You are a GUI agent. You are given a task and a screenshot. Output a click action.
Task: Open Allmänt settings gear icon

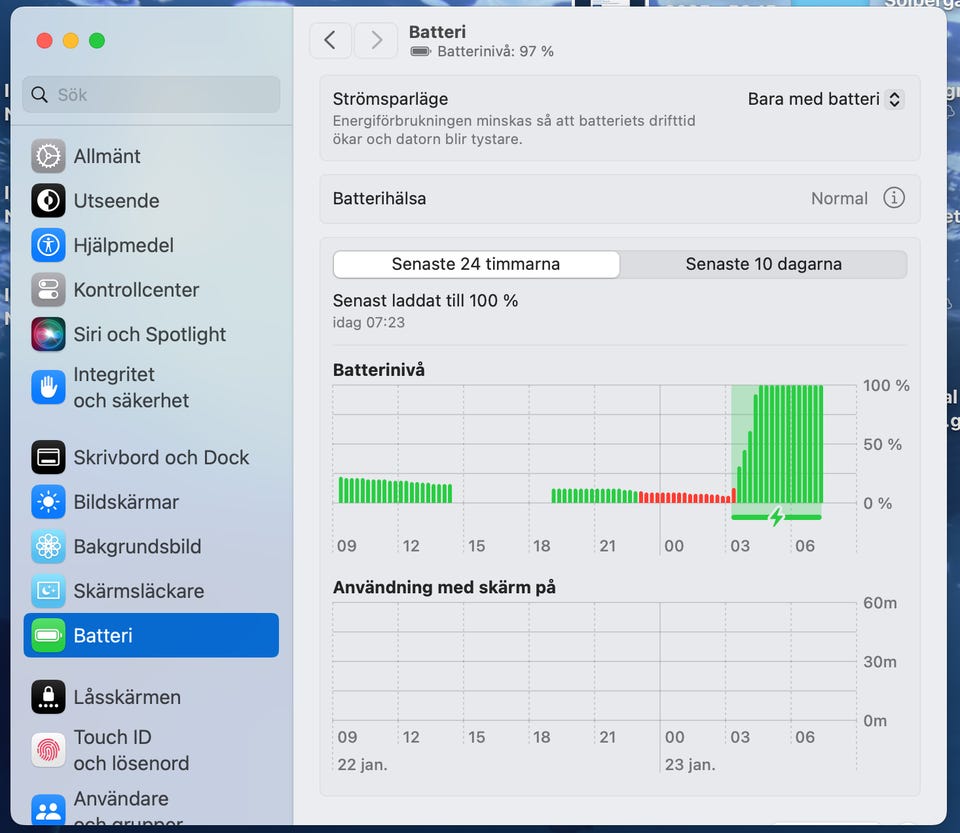tap(48, 156)
